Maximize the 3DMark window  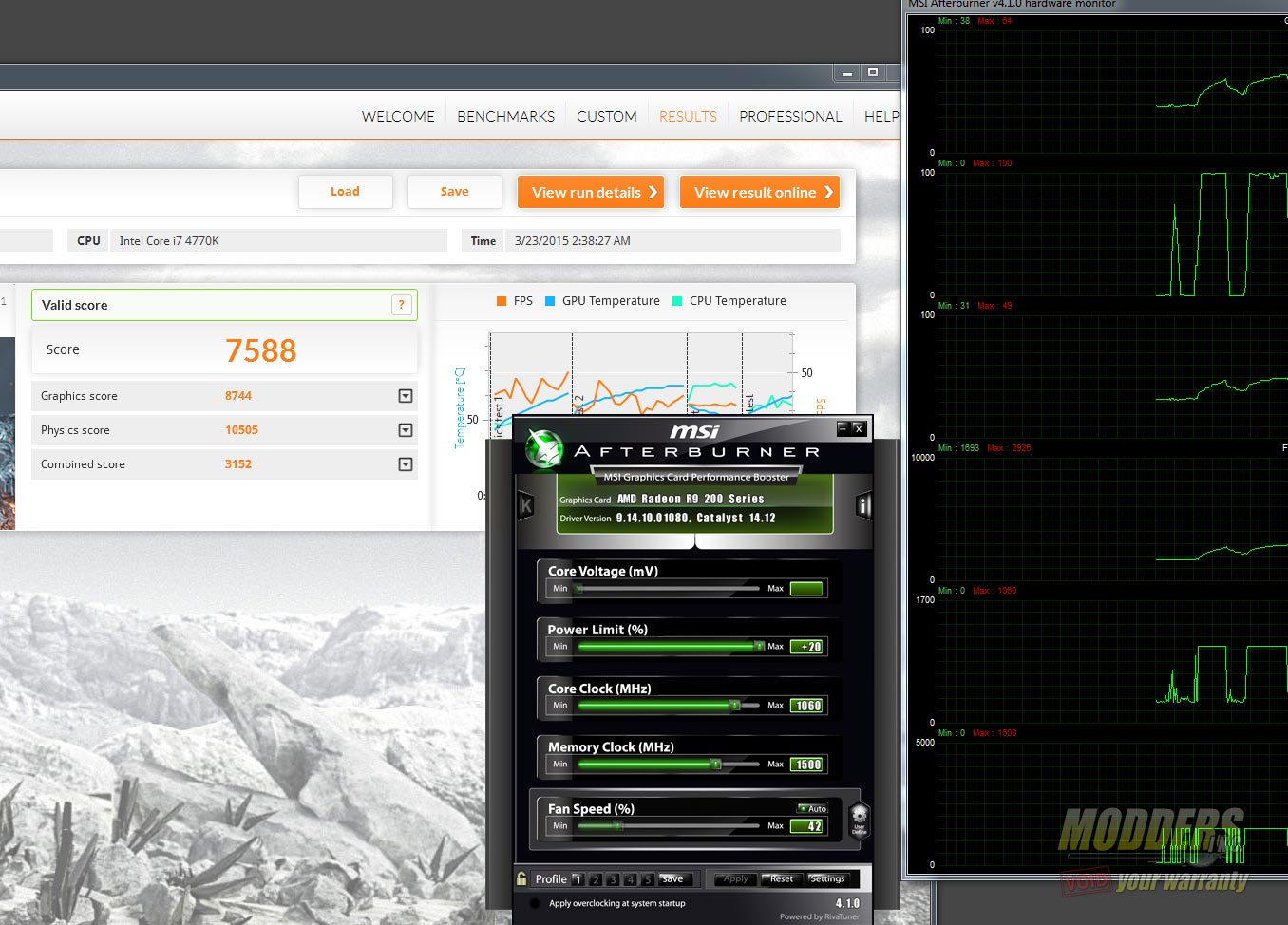click(873, 72)
